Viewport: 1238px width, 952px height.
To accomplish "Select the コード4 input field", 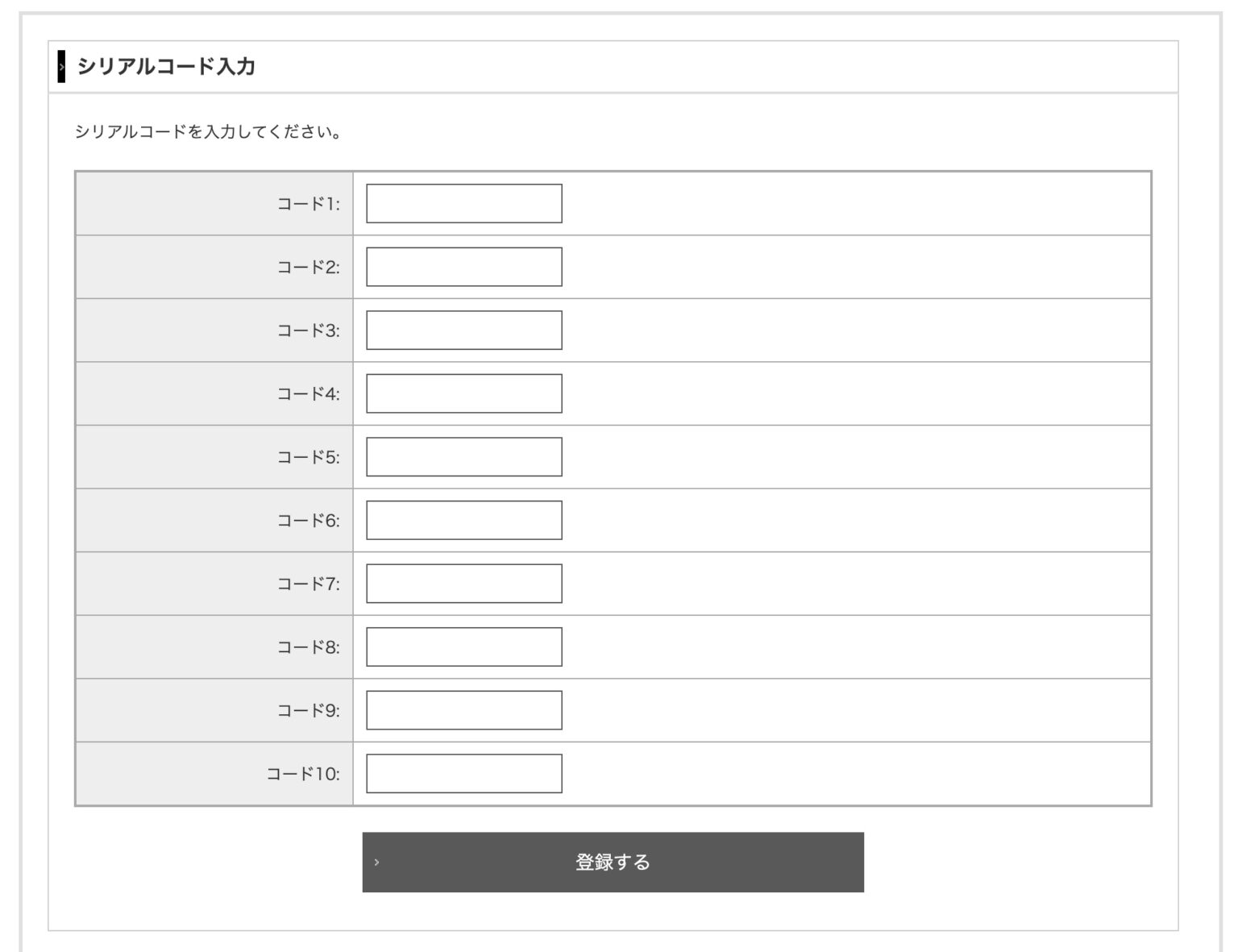I will 463,393.
